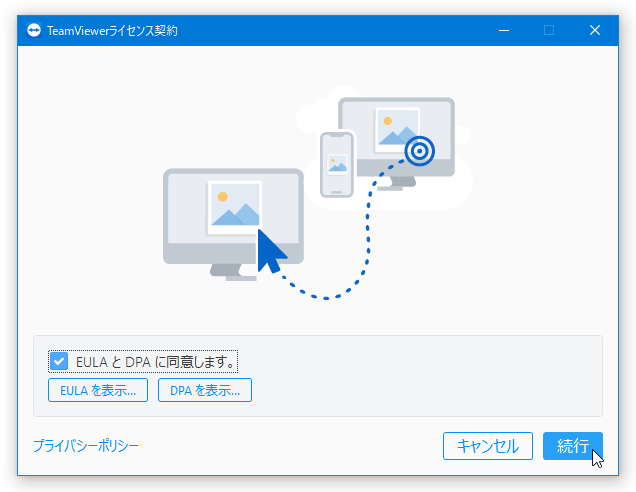Screen dimensions: 636x492
Task: Uncheck the EULA と DPA に同意します checkbox
Action: [59, 361]
